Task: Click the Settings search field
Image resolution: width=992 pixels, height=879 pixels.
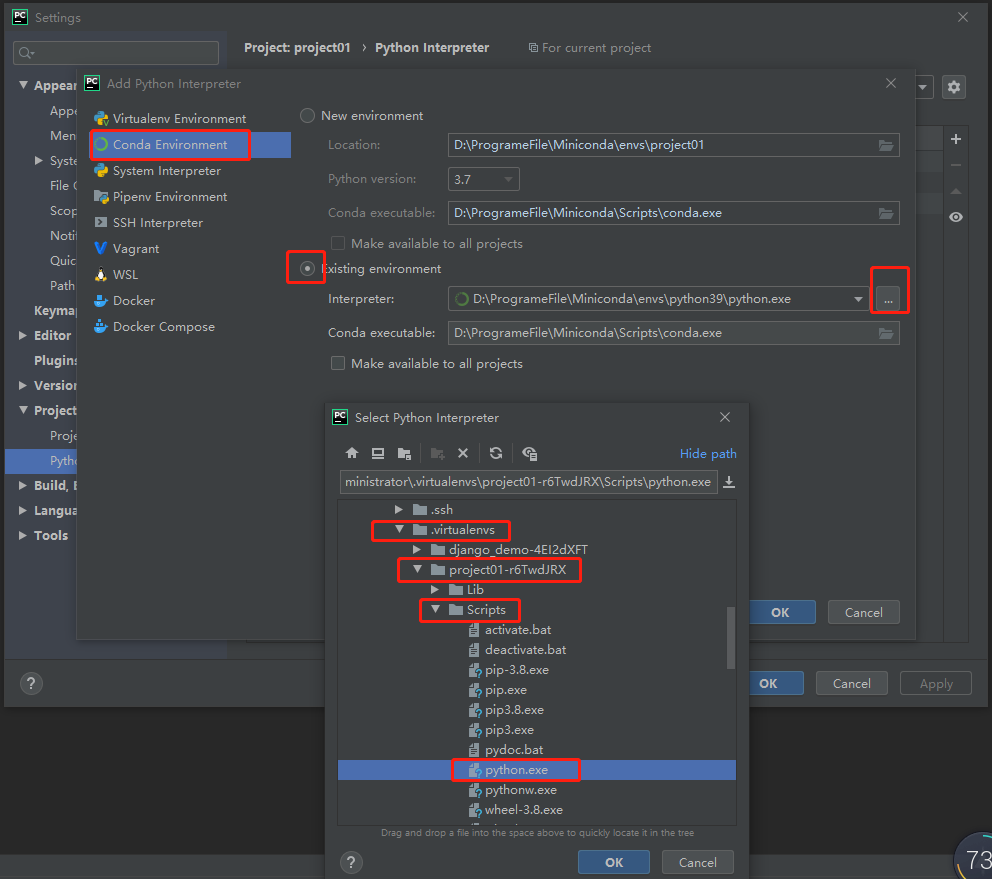Action: tap(116, 53)
